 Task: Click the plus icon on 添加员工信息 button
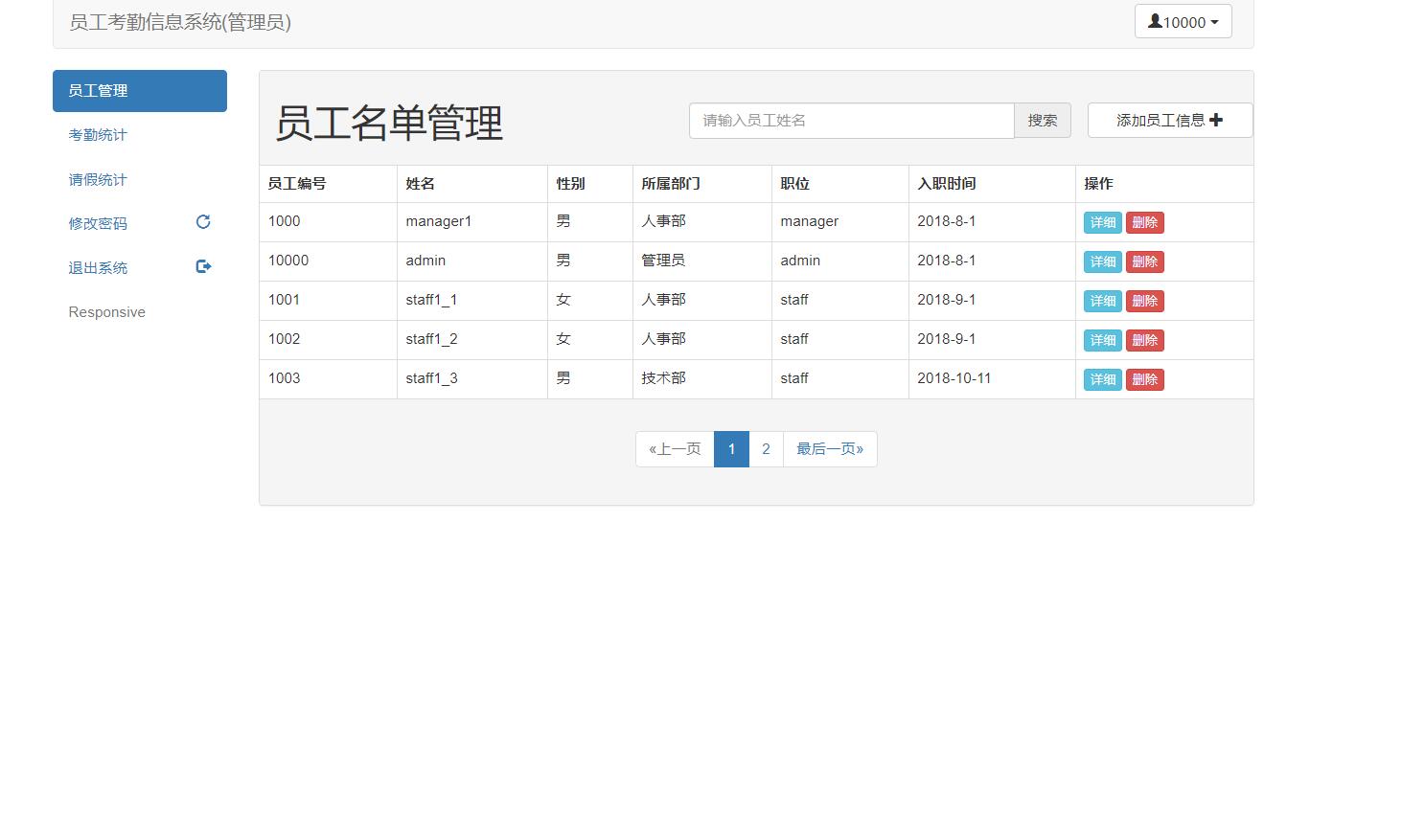1216,120
